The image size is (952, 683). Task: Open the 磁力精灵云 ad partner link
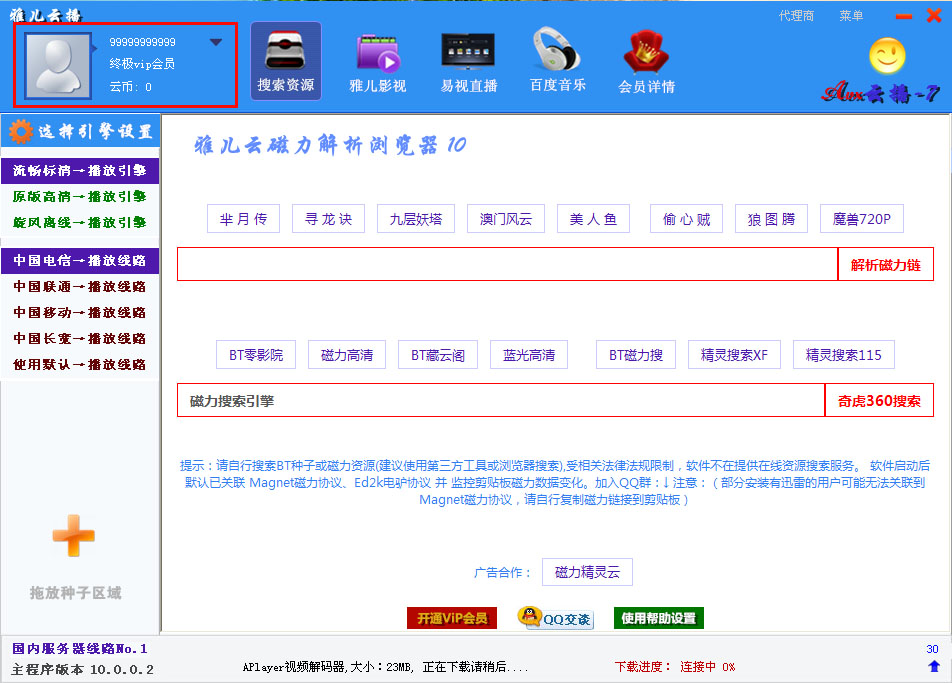point(587,572)
